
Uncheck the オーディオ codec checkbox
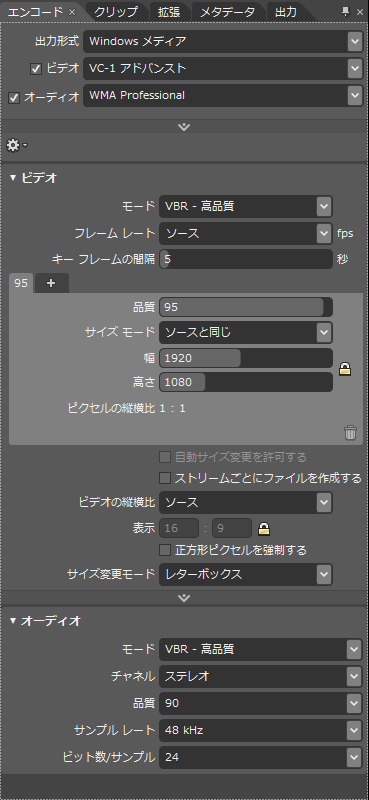tap(14, 97)
